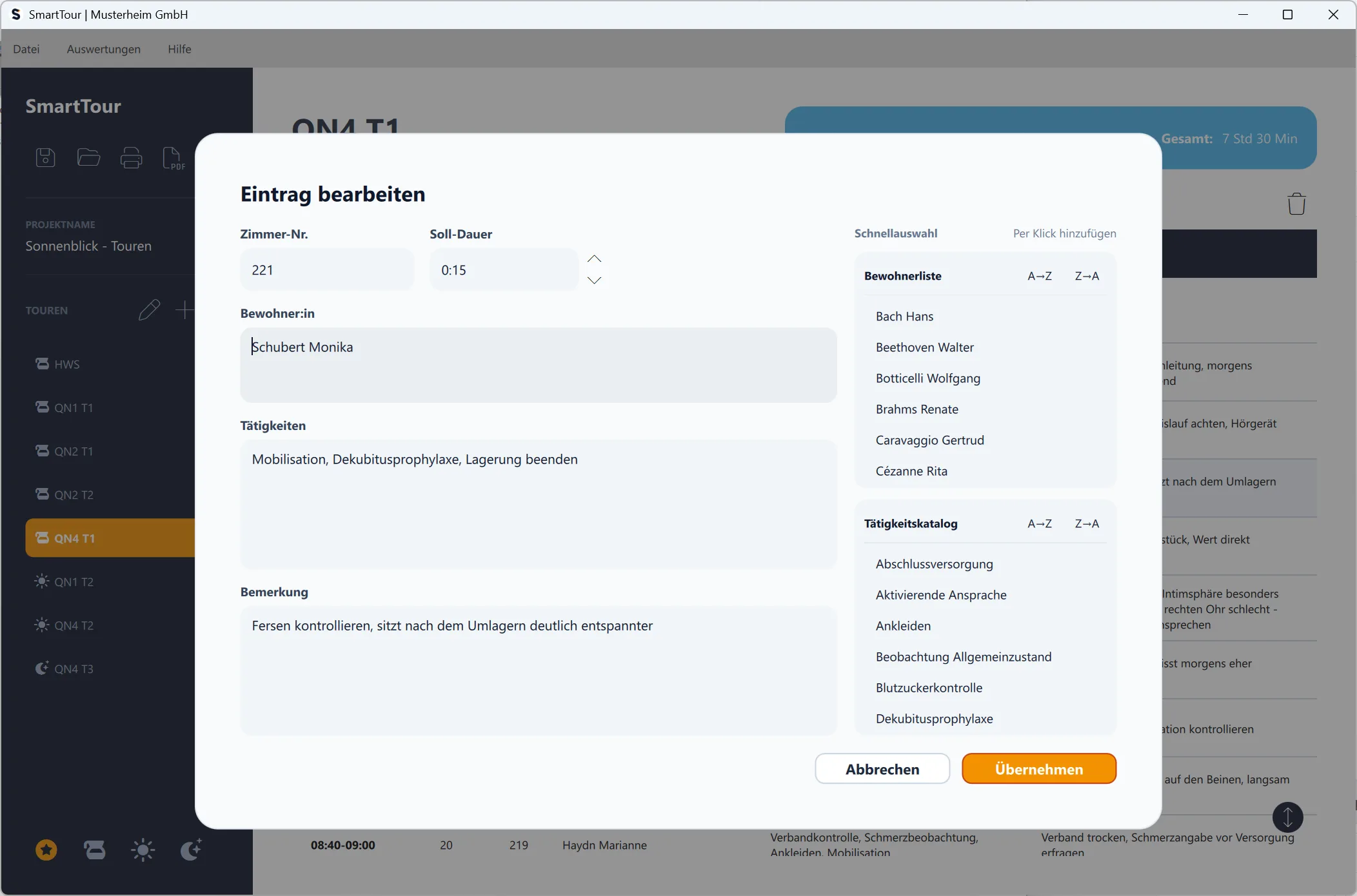Select the sun day-shift filter icon
This screenshot has height=896, width=1357.
[x=143, y=850]
